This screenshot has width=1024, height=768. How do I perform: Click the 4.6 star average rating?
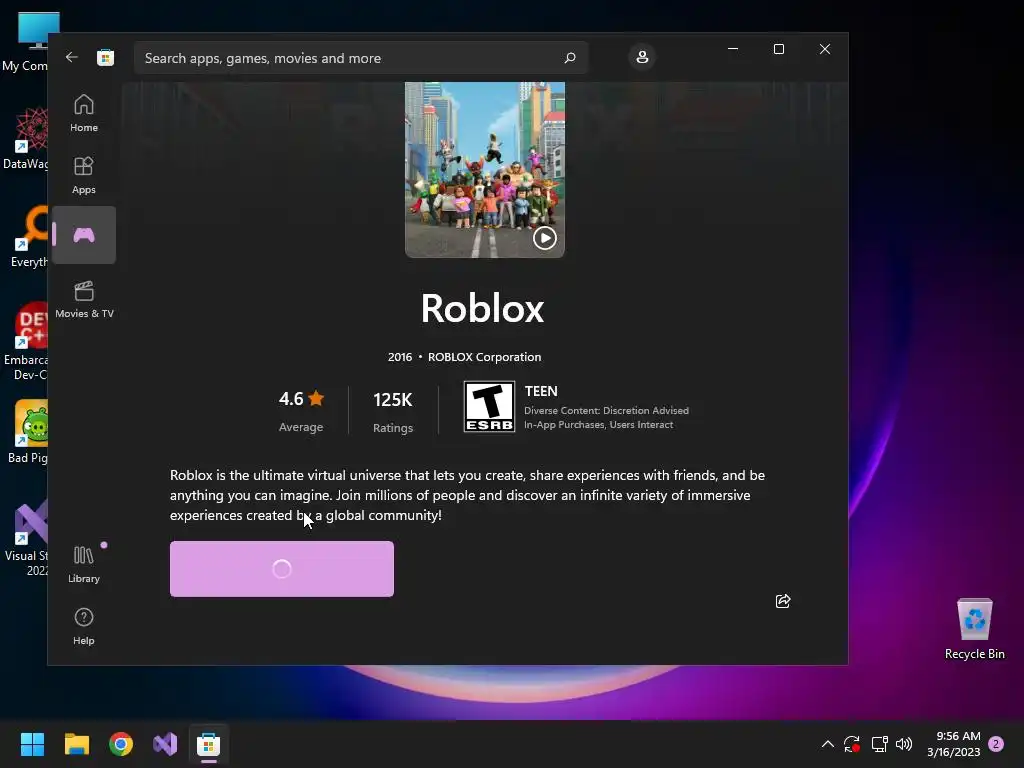point(301,410)
